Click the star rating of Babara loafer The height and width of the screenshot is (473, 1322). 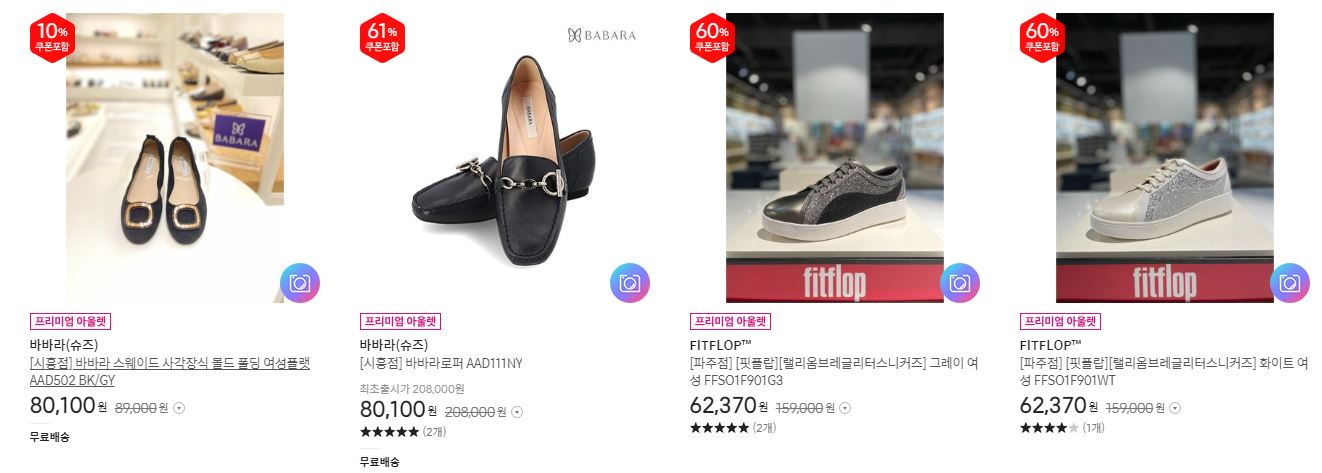(389, 432)
